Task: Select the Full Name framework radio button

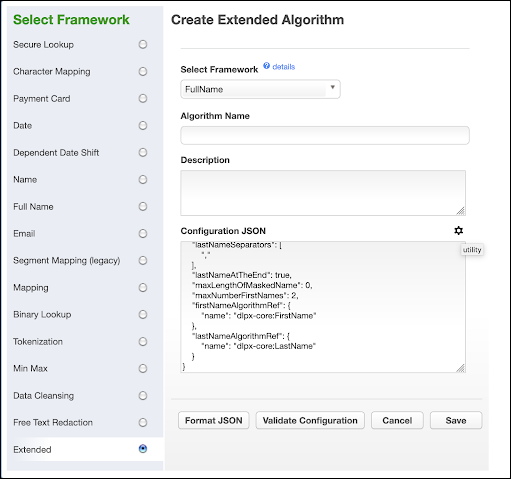Action: tap(143, 206)
